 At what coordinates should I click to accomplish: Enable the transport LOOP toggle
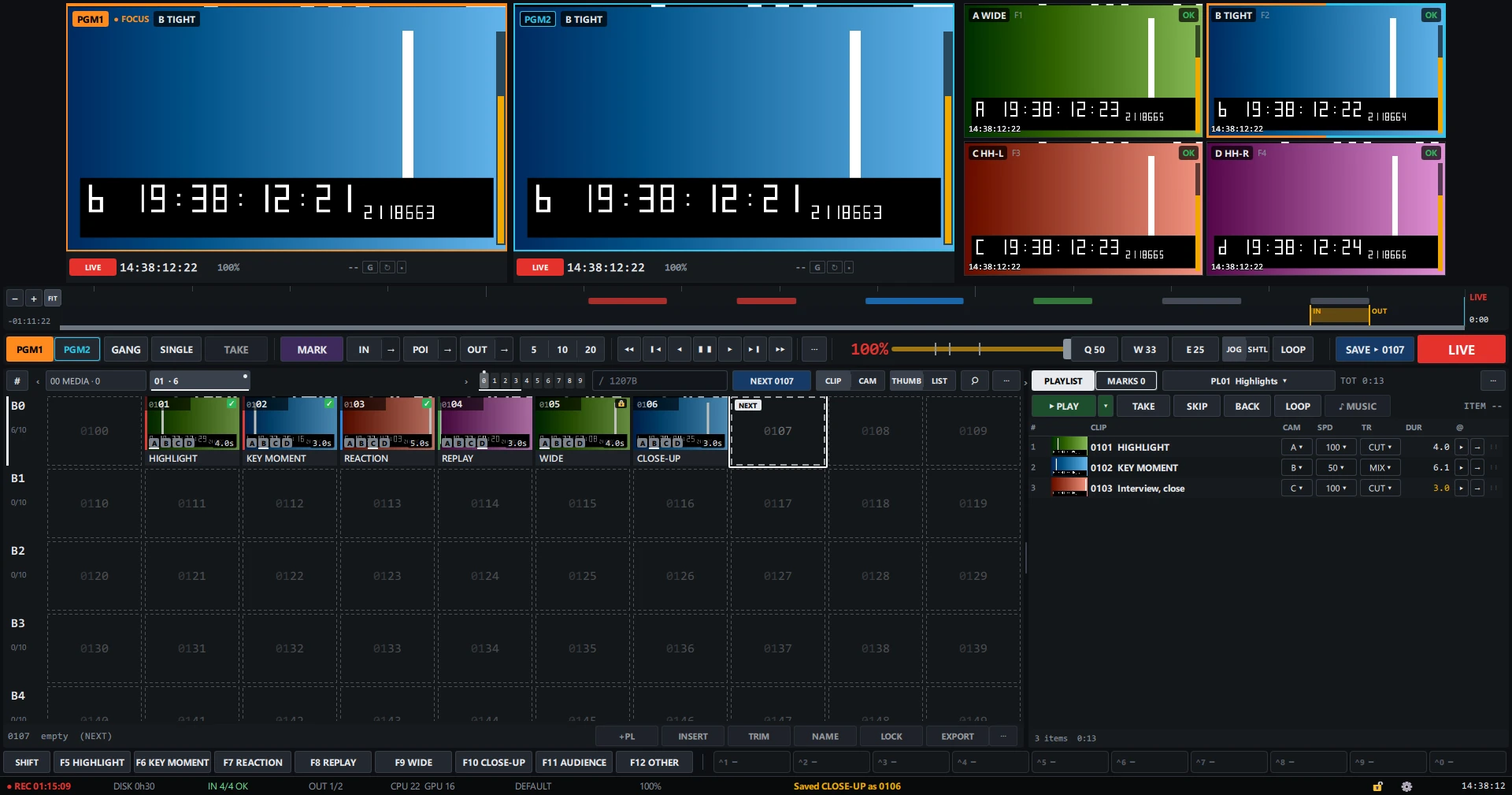click(1293, 350)
